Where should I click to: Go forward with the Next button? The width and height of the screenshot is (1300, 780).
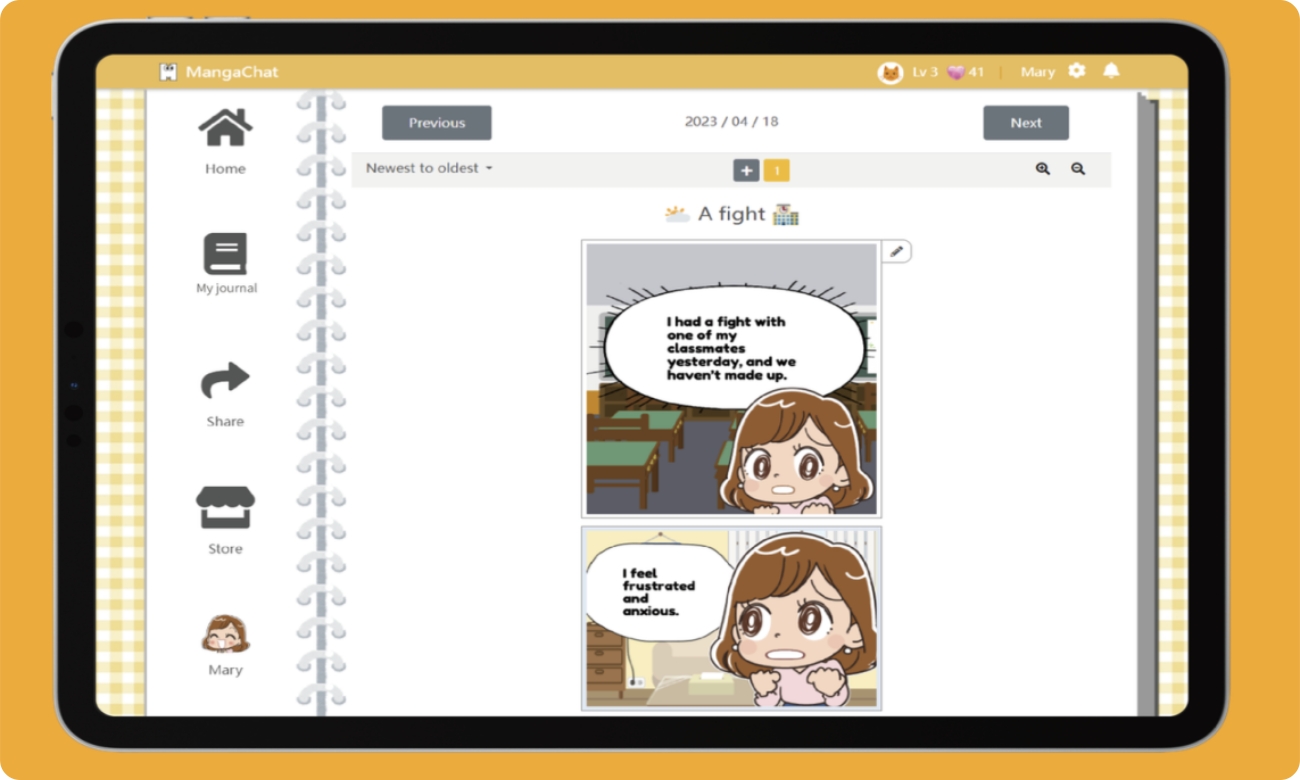1026,122
